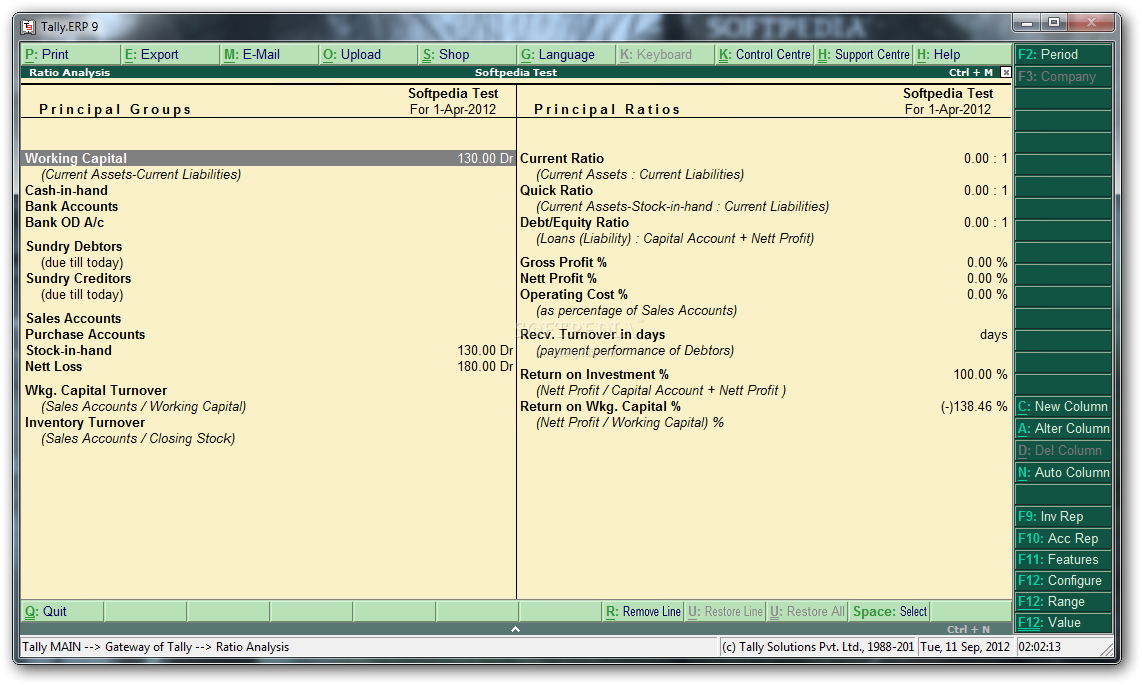Click the Principal Groups heading

[115, 110]
